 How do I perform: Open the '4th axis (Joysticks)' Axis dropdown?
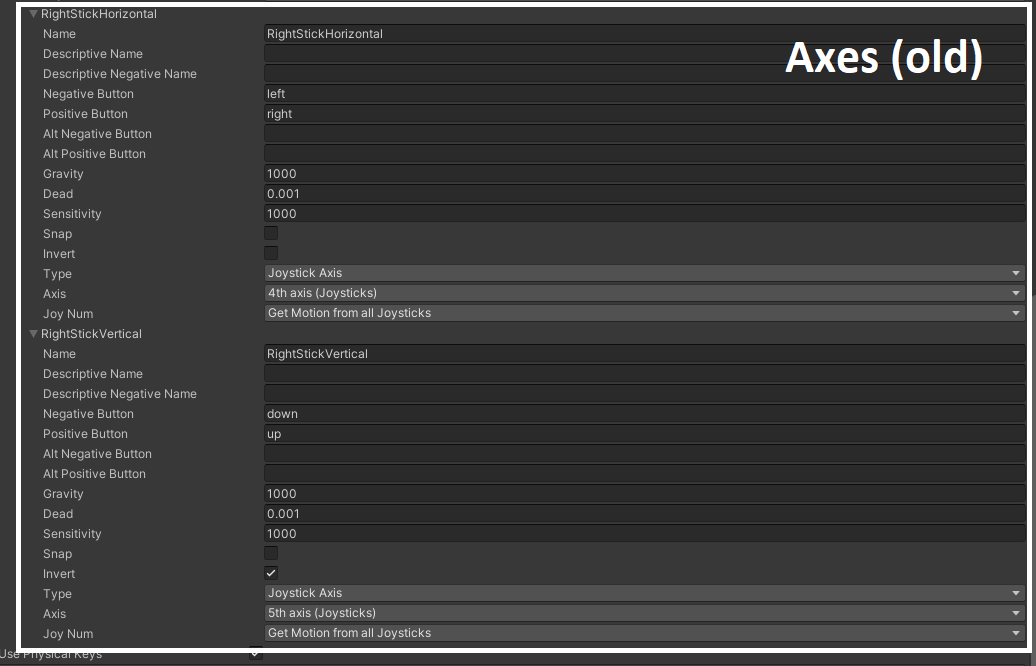(x=644, y=293)
